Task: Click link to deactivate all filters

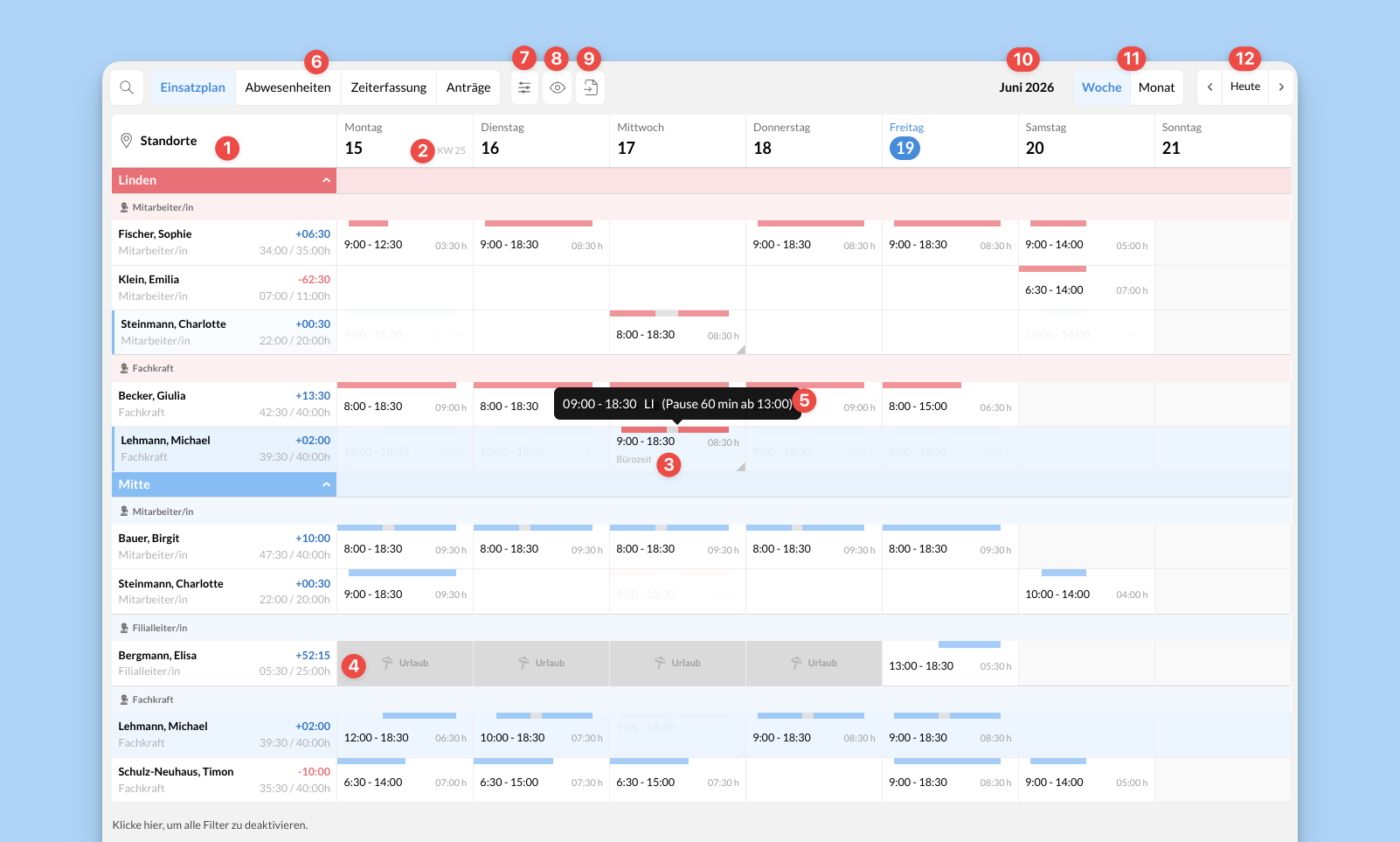Action: pyautogui.click(x=210, y=825)
